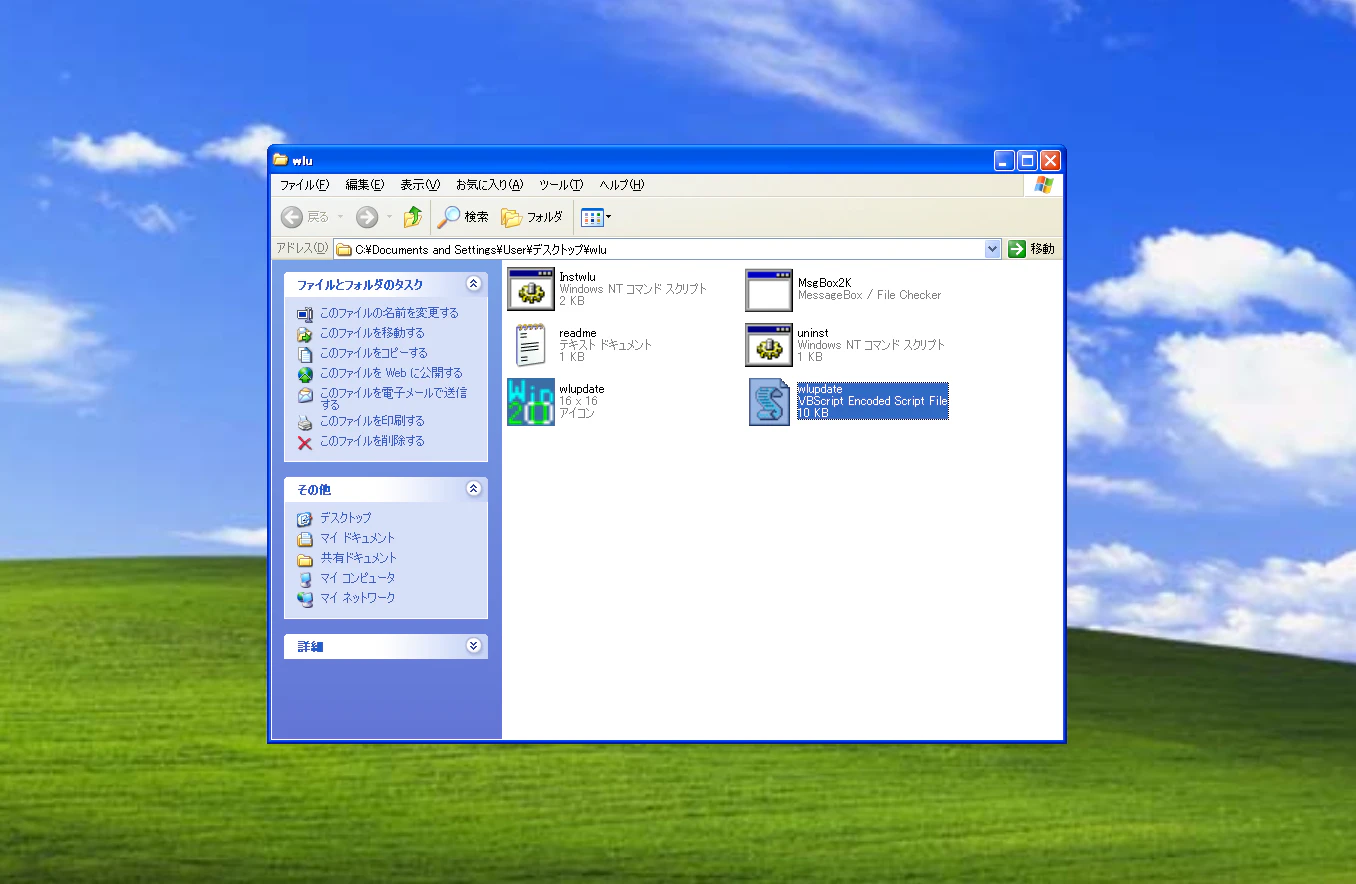This screenshot has width=1356, height=884.
Task: Collapse the File and Folder Tasks panel
Action: 474,284
